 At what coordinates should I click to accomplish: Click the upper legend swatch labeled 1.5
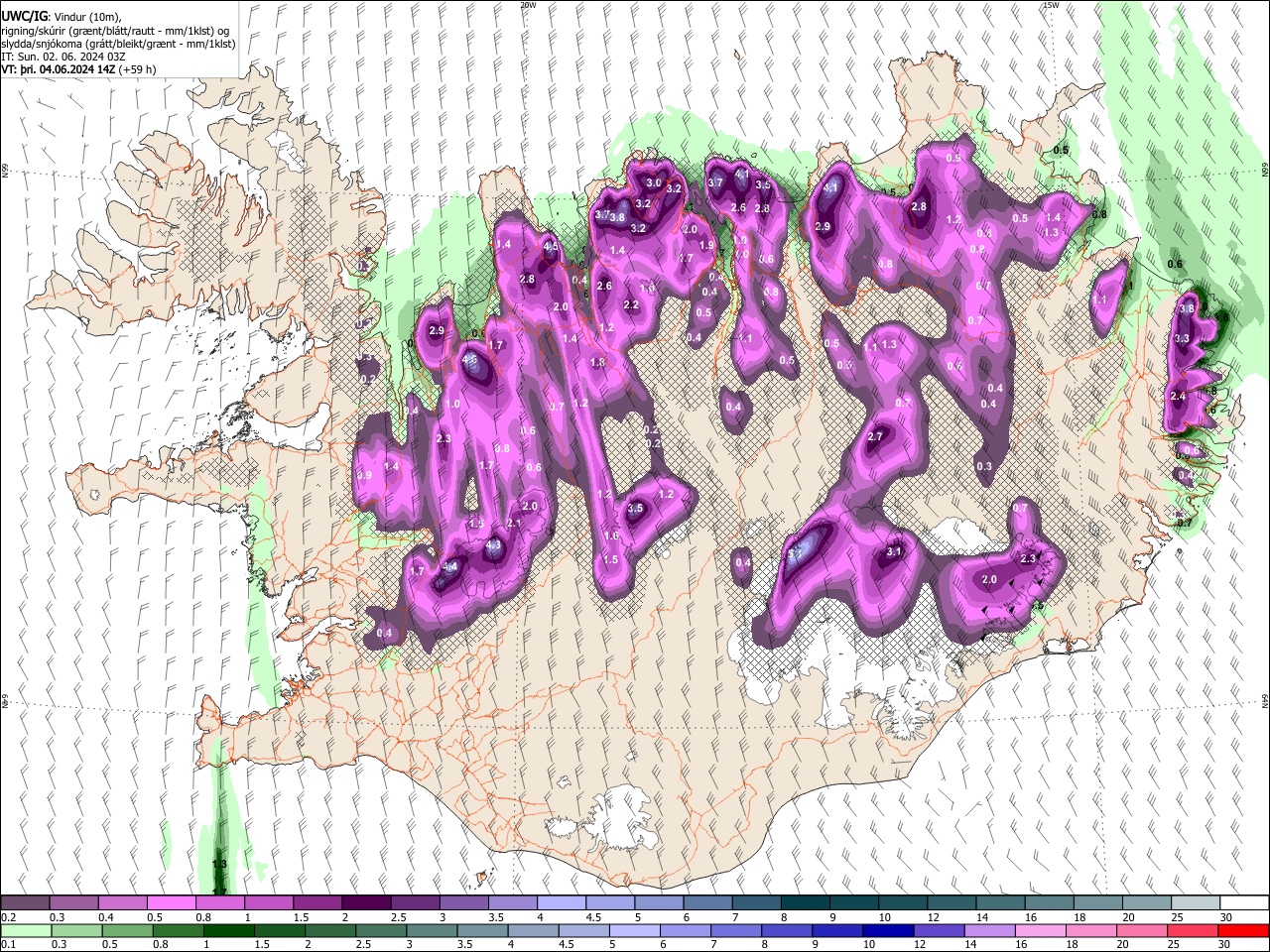coord(317,903)
